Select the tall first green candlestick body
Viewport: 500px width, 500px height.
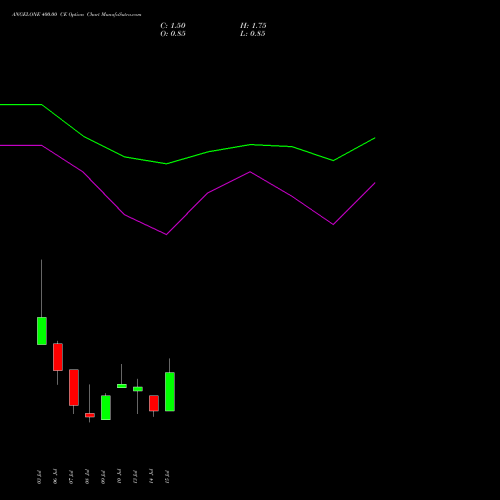click(42, 331)
